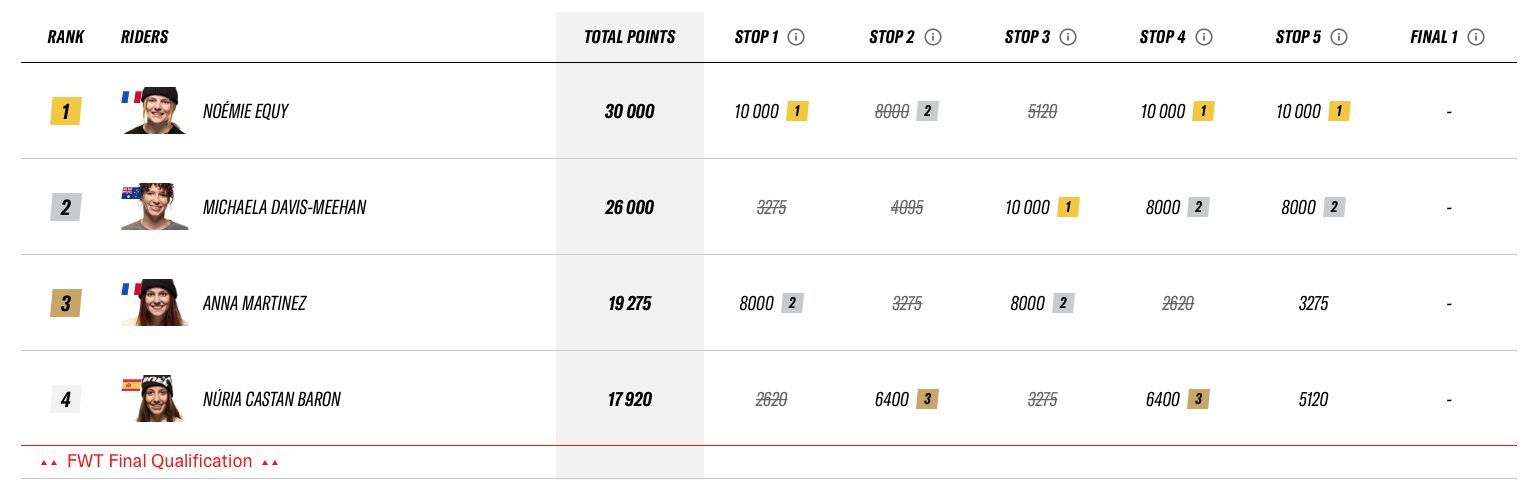Click the FWT Final Qualification label
This screenshot has height=480, width=1536.
(x=159, y=461)
